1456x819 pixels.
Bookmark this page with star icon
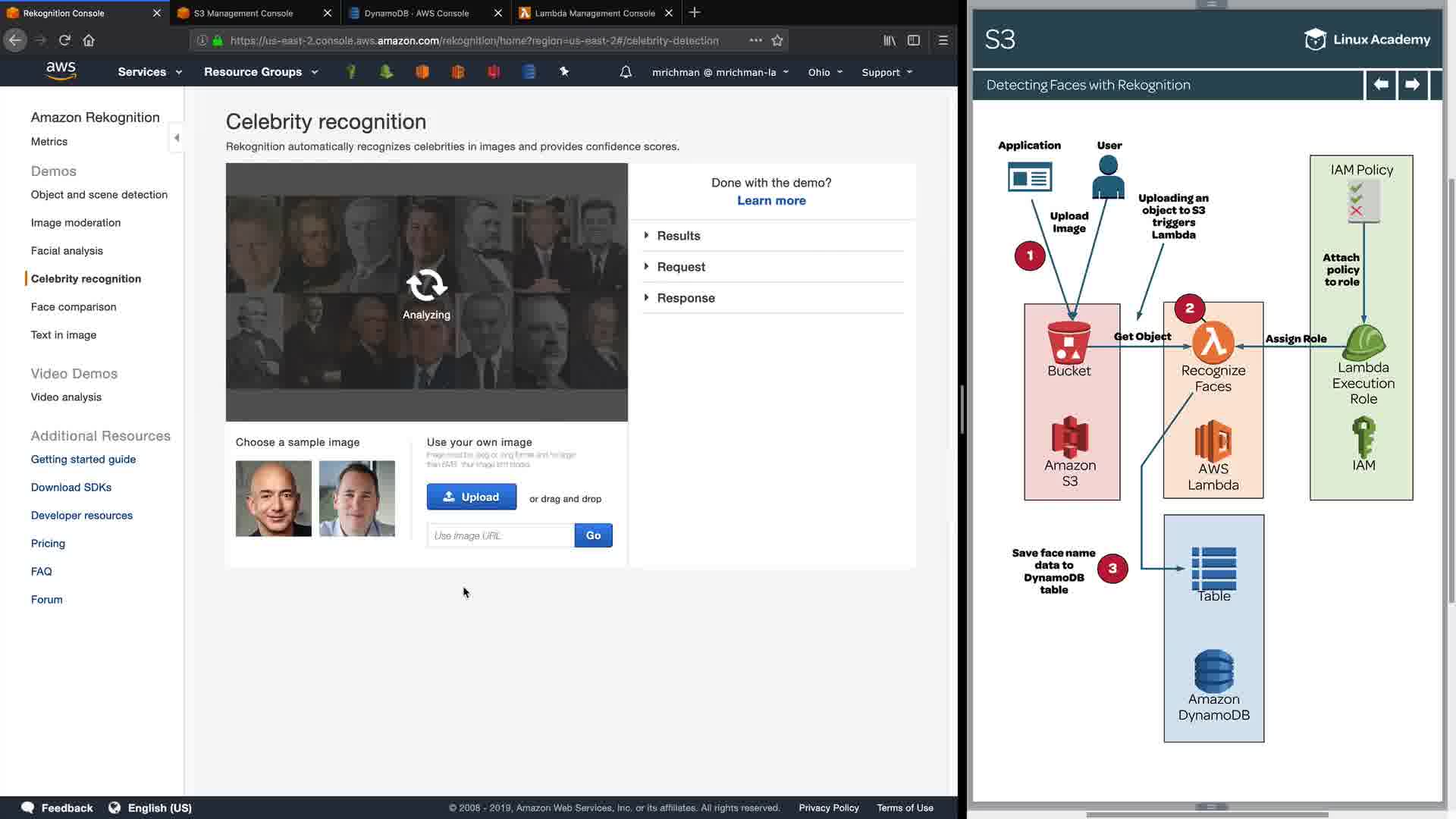coord(777,40)
